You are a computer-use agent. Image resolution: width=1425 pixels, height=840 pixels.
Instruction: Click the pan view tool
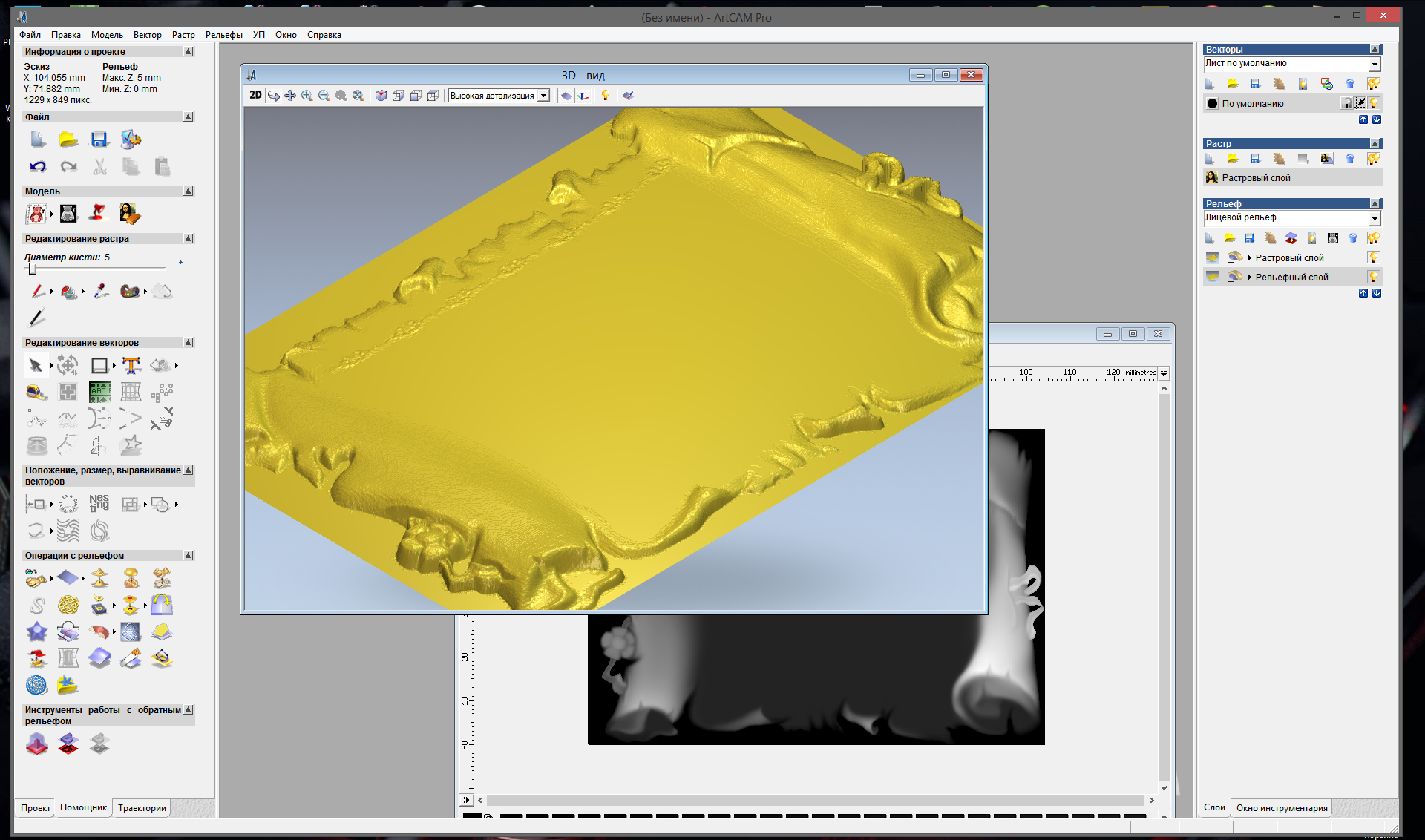(290, 96)
